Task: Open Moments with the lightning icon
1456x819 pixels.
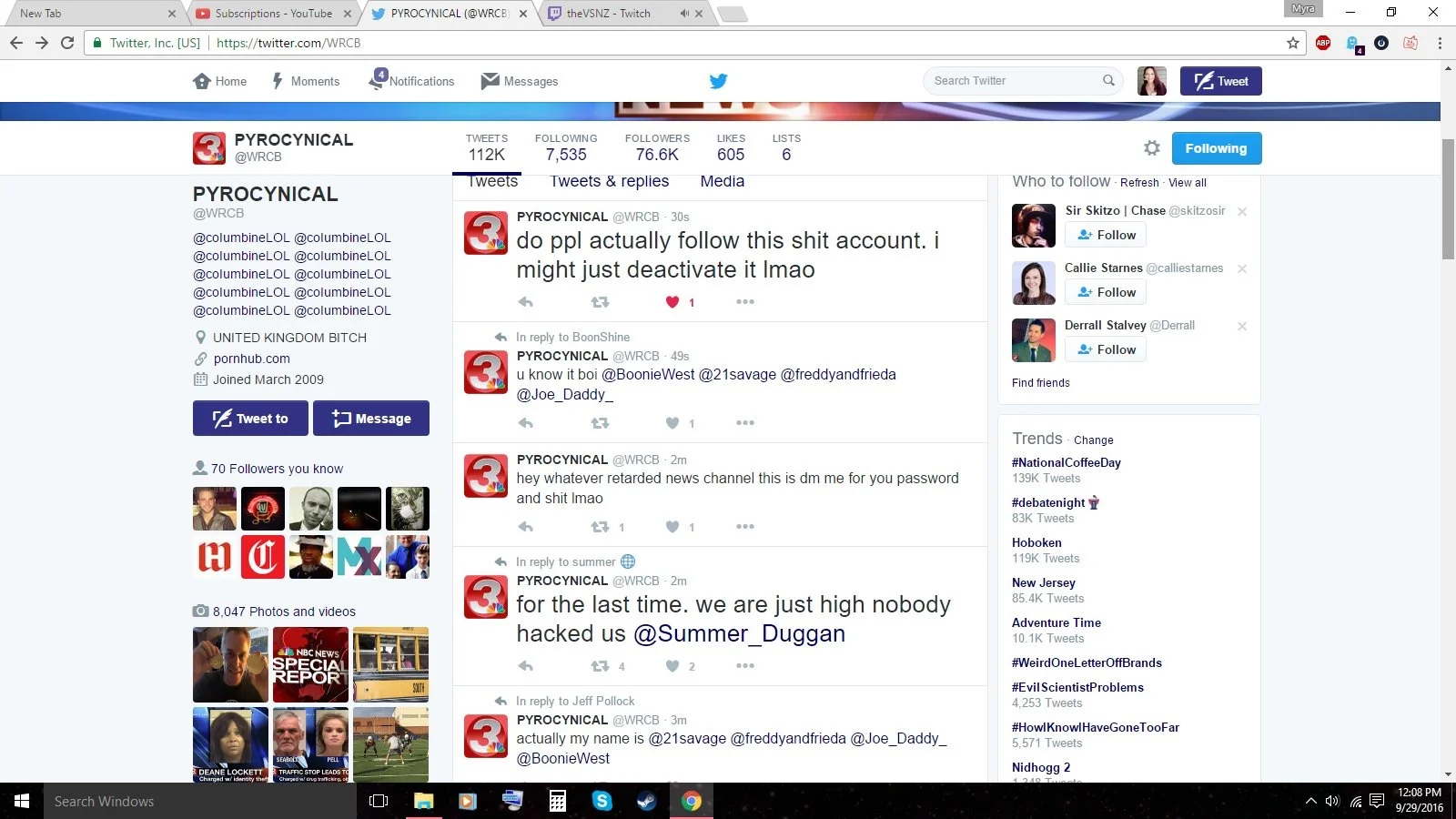Action: (x=278, y=81)
